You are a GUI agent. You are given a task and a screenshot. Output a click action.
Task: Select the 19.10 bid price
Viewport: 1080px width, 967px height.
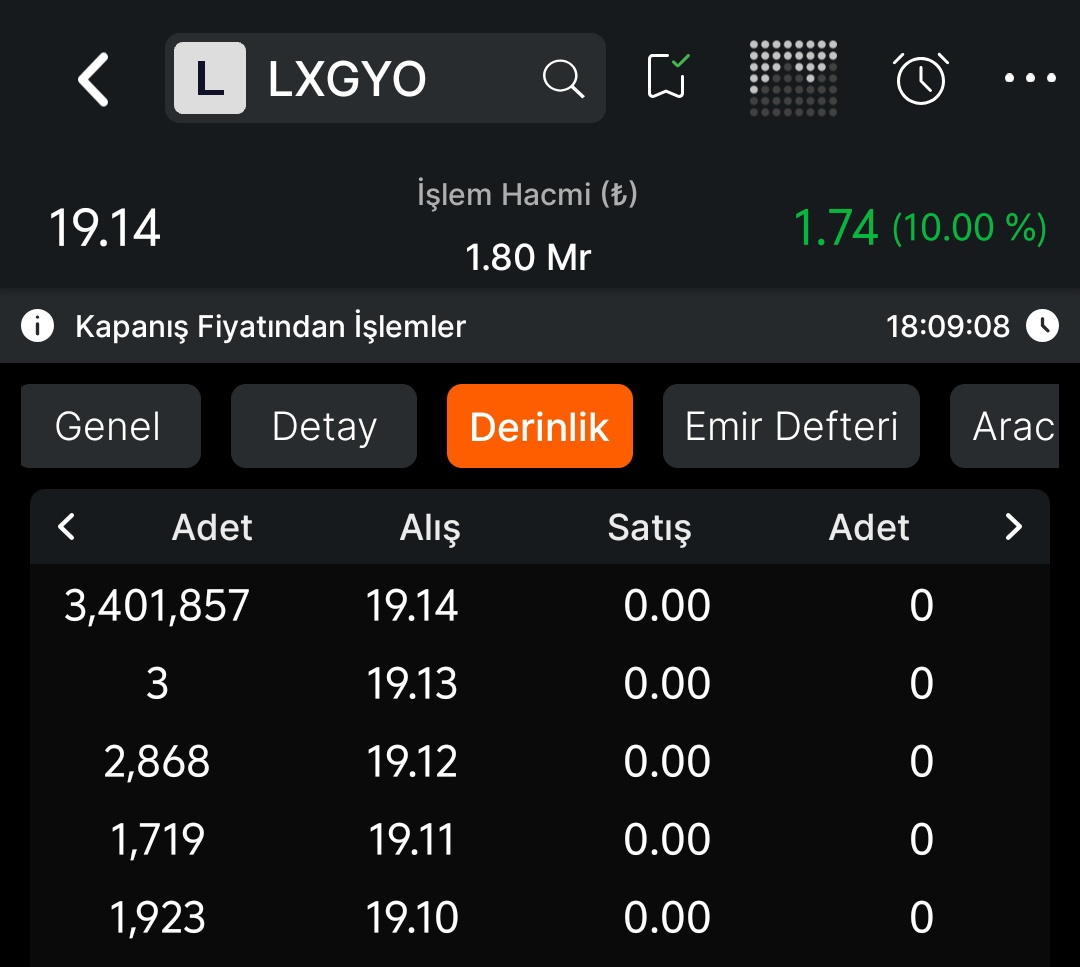[412, 917]
